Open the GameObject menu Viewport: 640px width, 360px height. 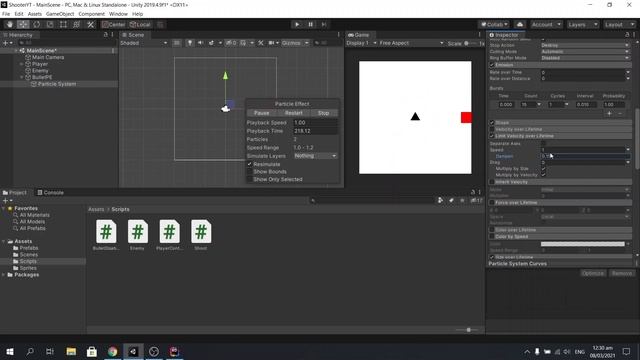60,14
